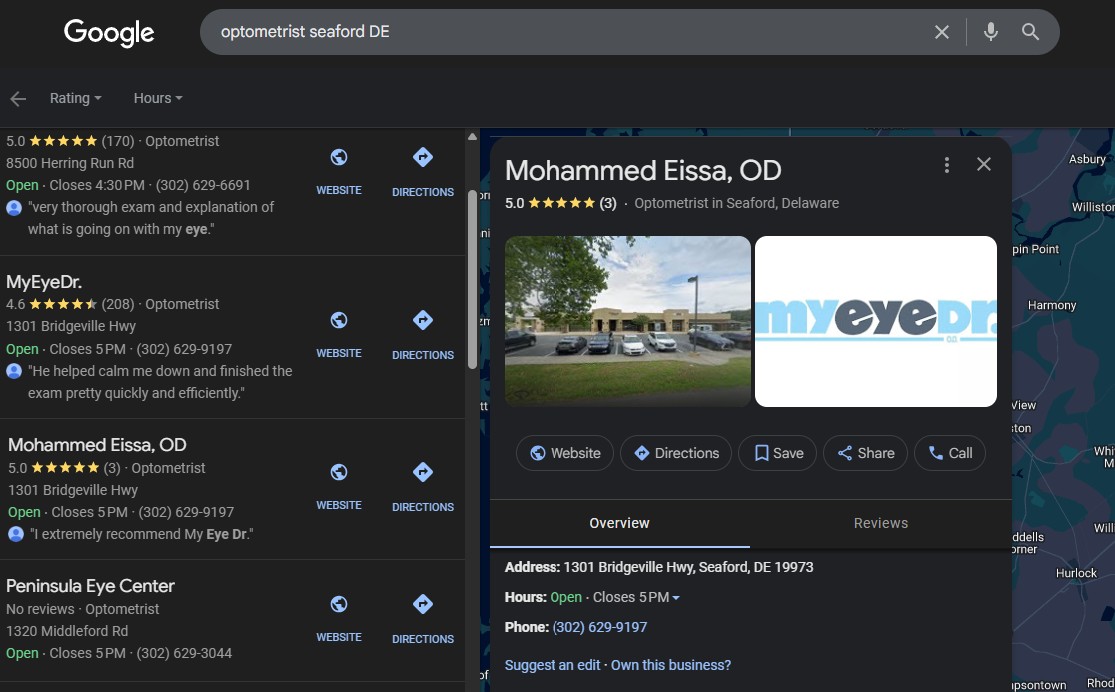Viewport: 1115px width, 692px height.
Task: Click the Harmony label on the map
Action: pos(1052,306)
